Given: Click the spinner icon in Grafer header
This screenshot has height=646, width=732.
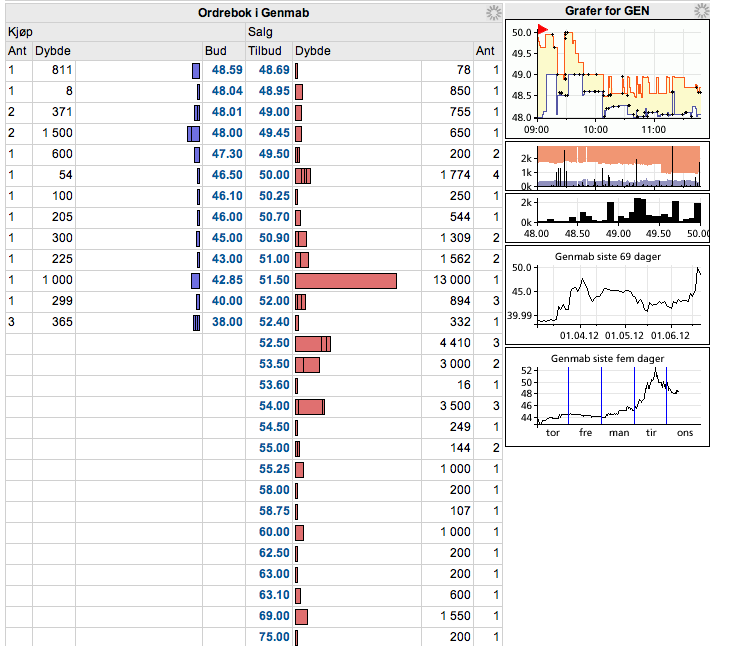Looking at the screenshot, I should [x=701, y=10].
